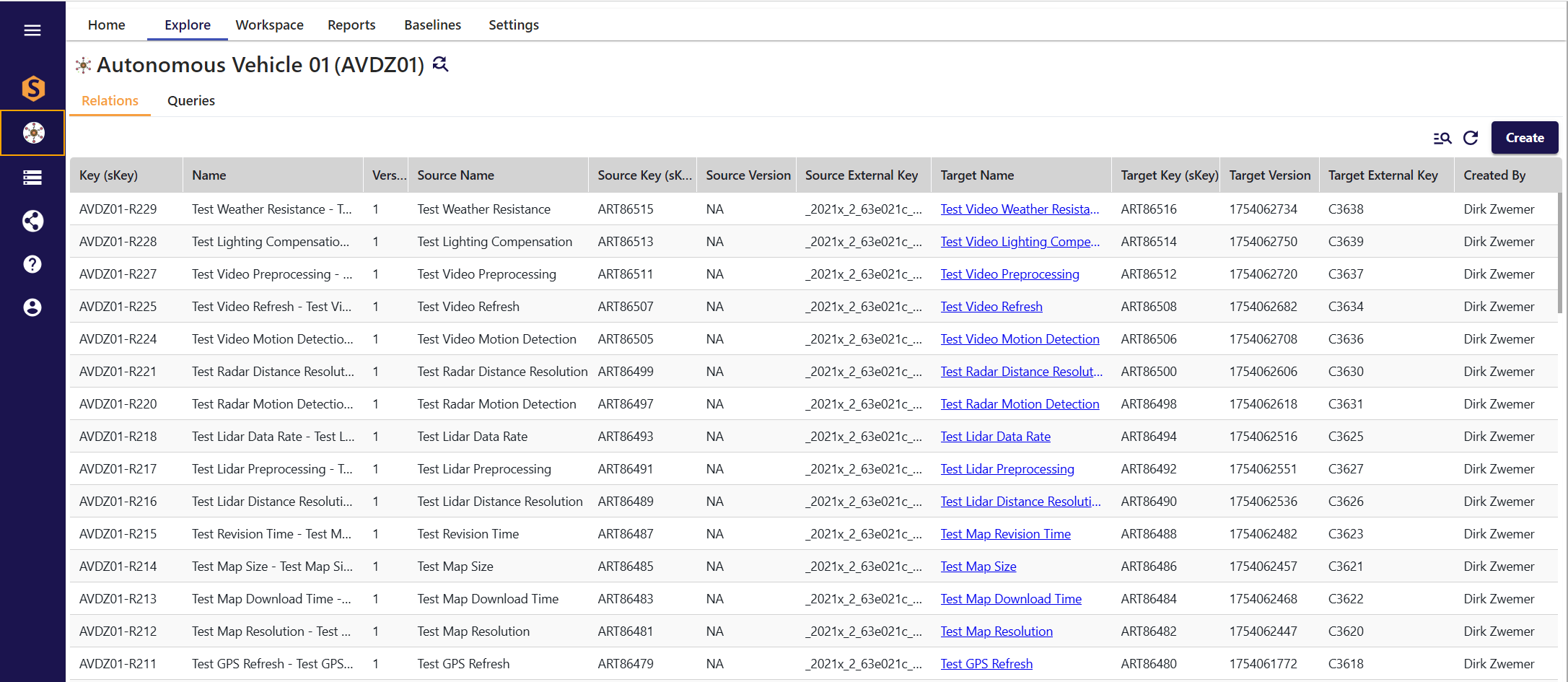Open the user account icon
Image resolution: width=1568 pixels, height=682 pixels.
[32, 307]
